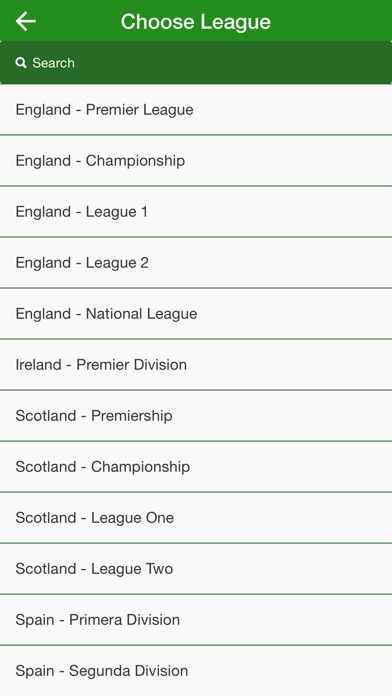Pick England - League 1
This screenshot has width=392, height=696.
(x=196, y=212)
